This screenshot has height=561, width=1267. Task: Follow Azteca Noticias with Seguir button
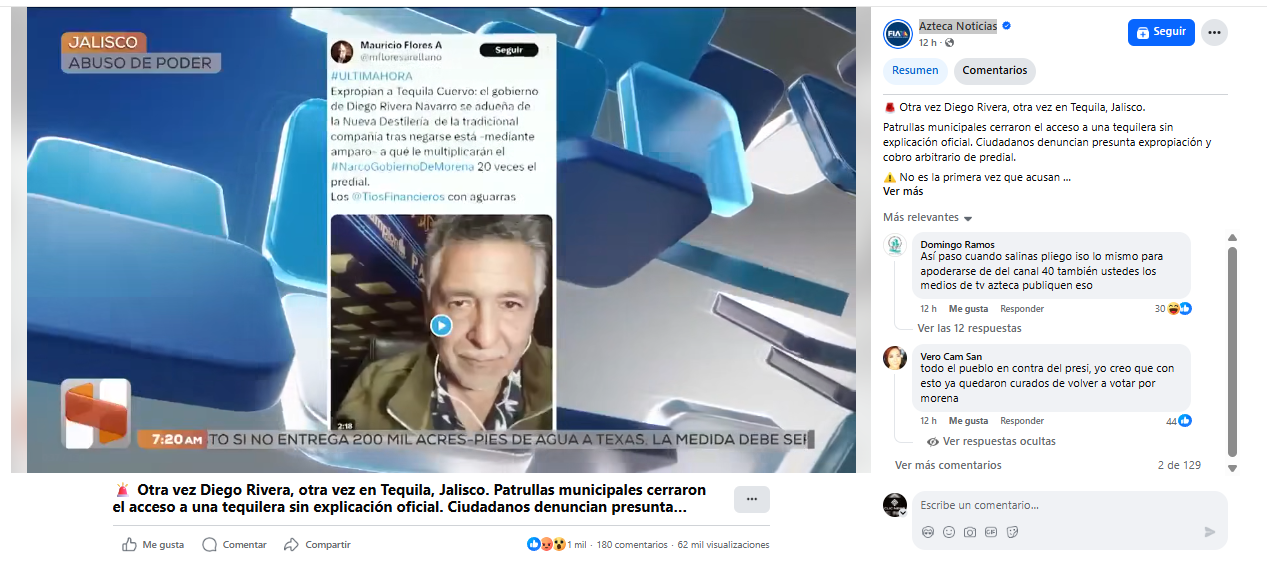(1161, 32)
